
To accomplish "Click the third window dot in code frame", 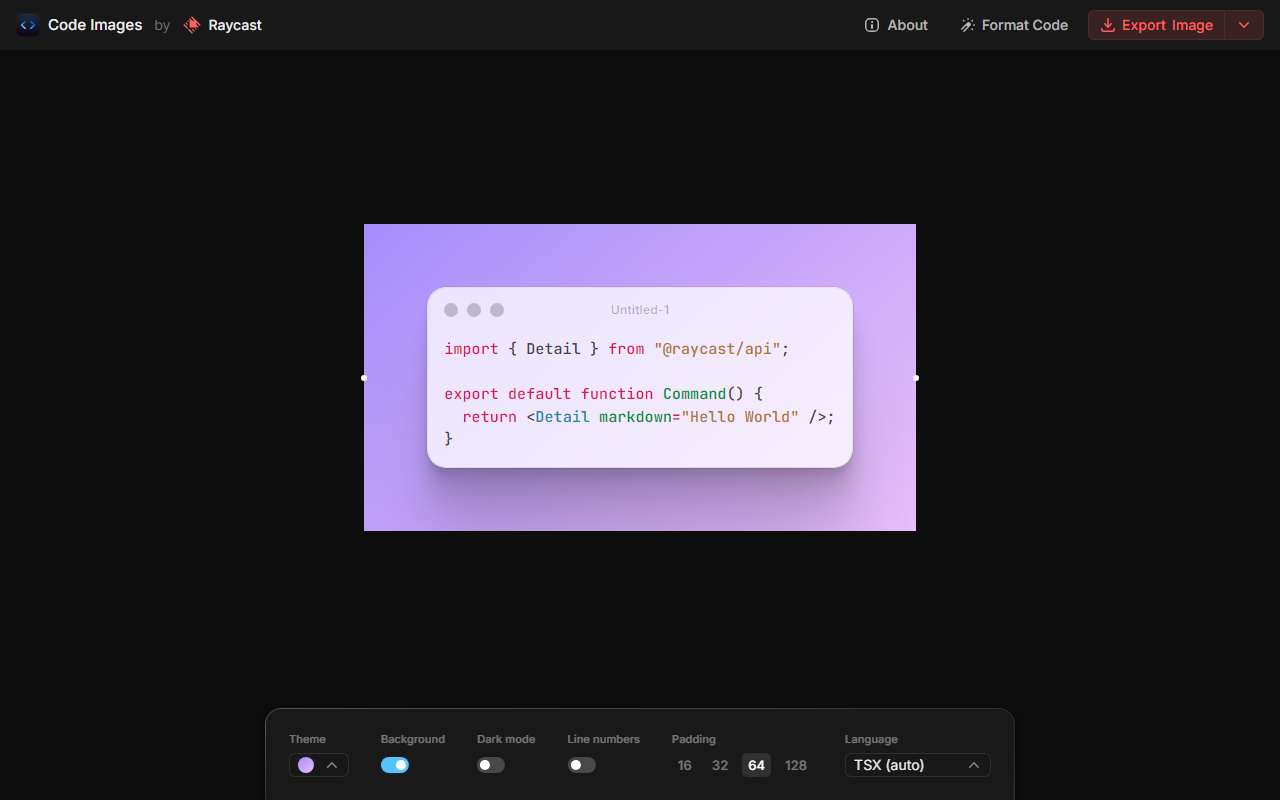I will (497, 310).
